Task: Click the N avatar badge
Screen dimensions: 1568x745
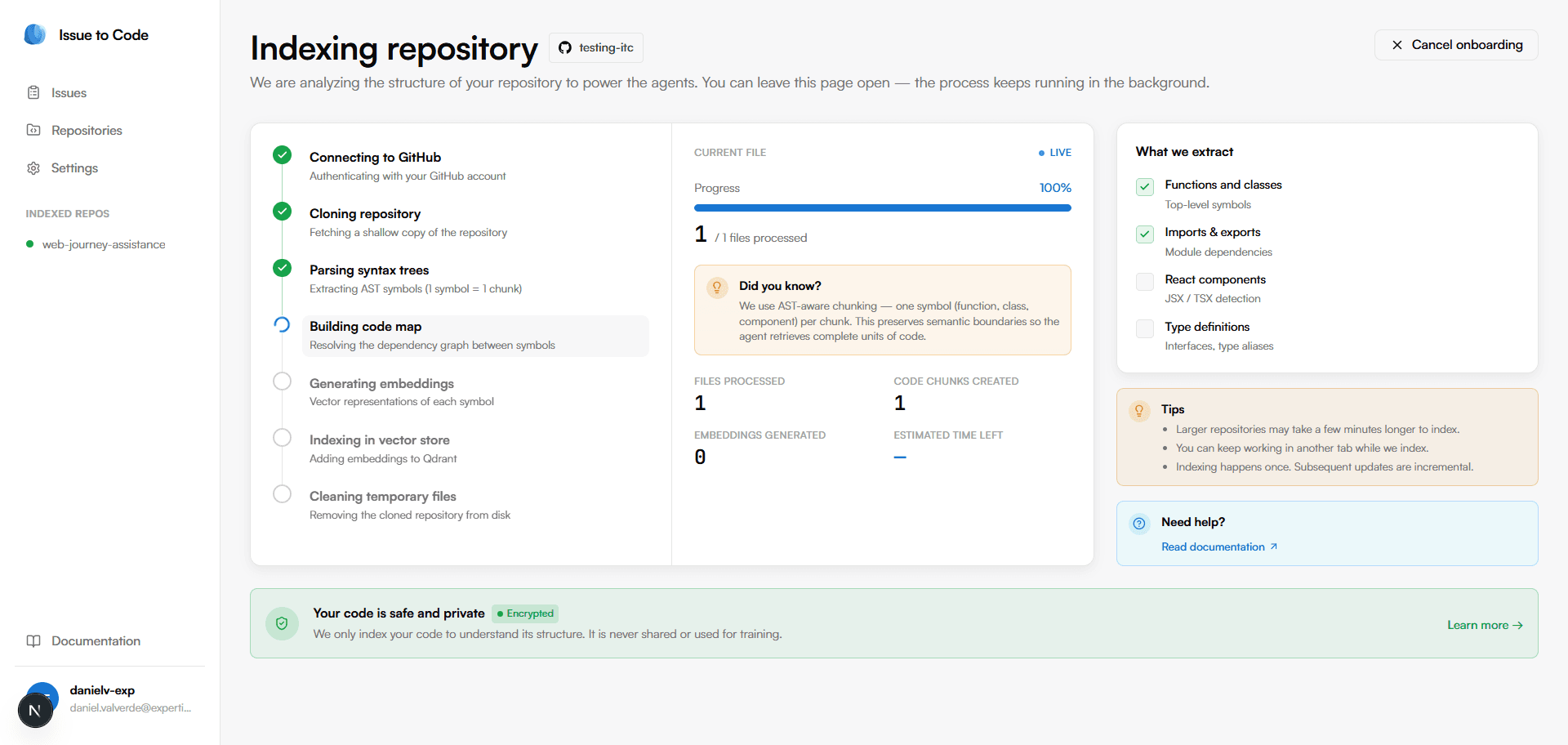Action: pyautogui.click(x=35, y=710)
